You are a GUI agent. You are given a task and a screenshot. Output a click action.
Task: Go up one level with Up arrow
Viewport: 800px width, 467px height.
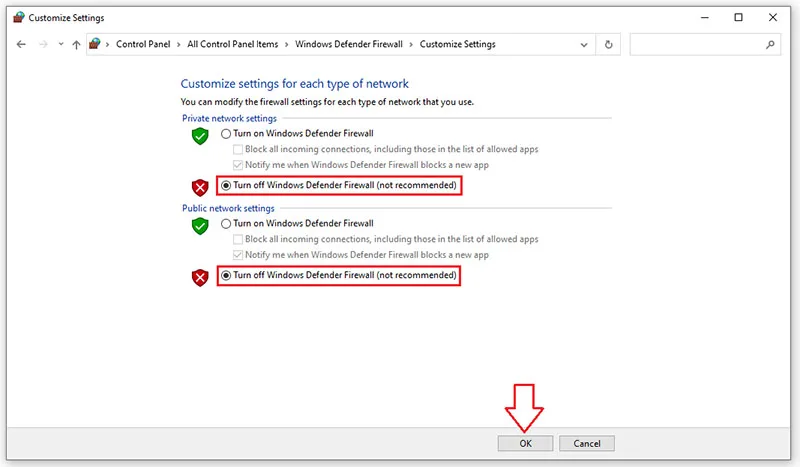(76, 44)
